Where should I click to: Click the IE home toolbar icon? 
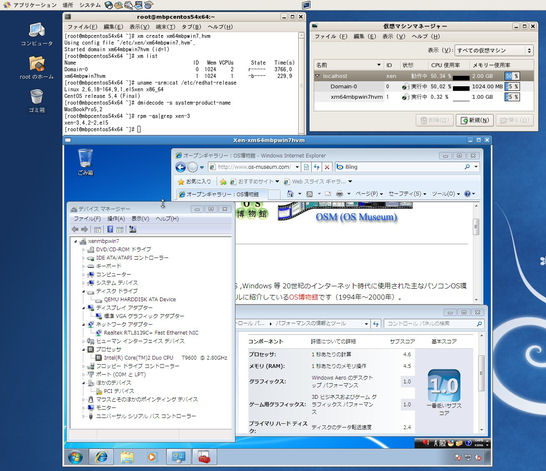click(290, 194)
